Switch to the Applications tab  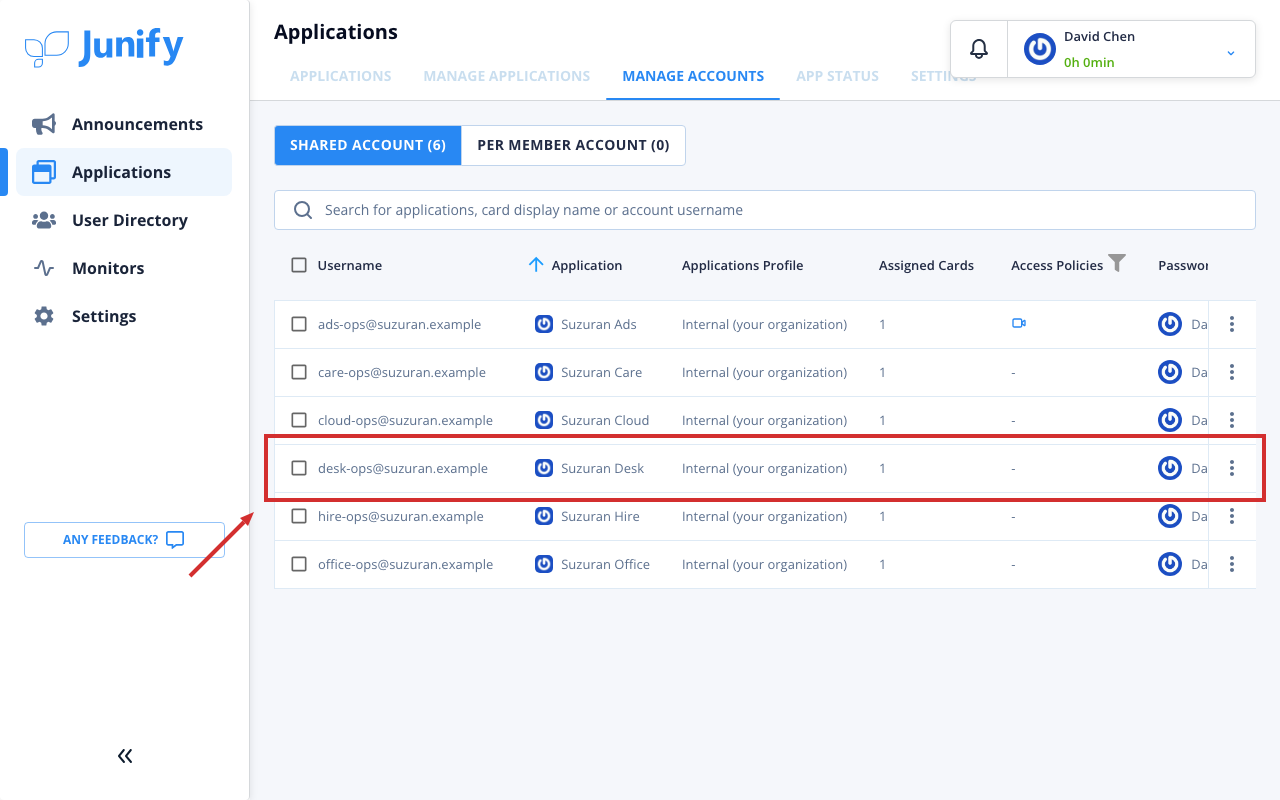point(341,76)
